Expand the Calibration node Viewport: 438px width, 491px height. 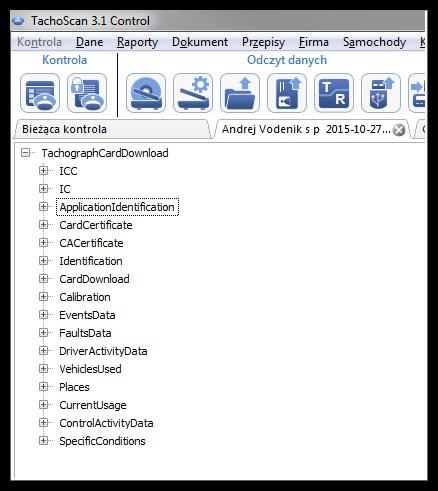(43, 297)
